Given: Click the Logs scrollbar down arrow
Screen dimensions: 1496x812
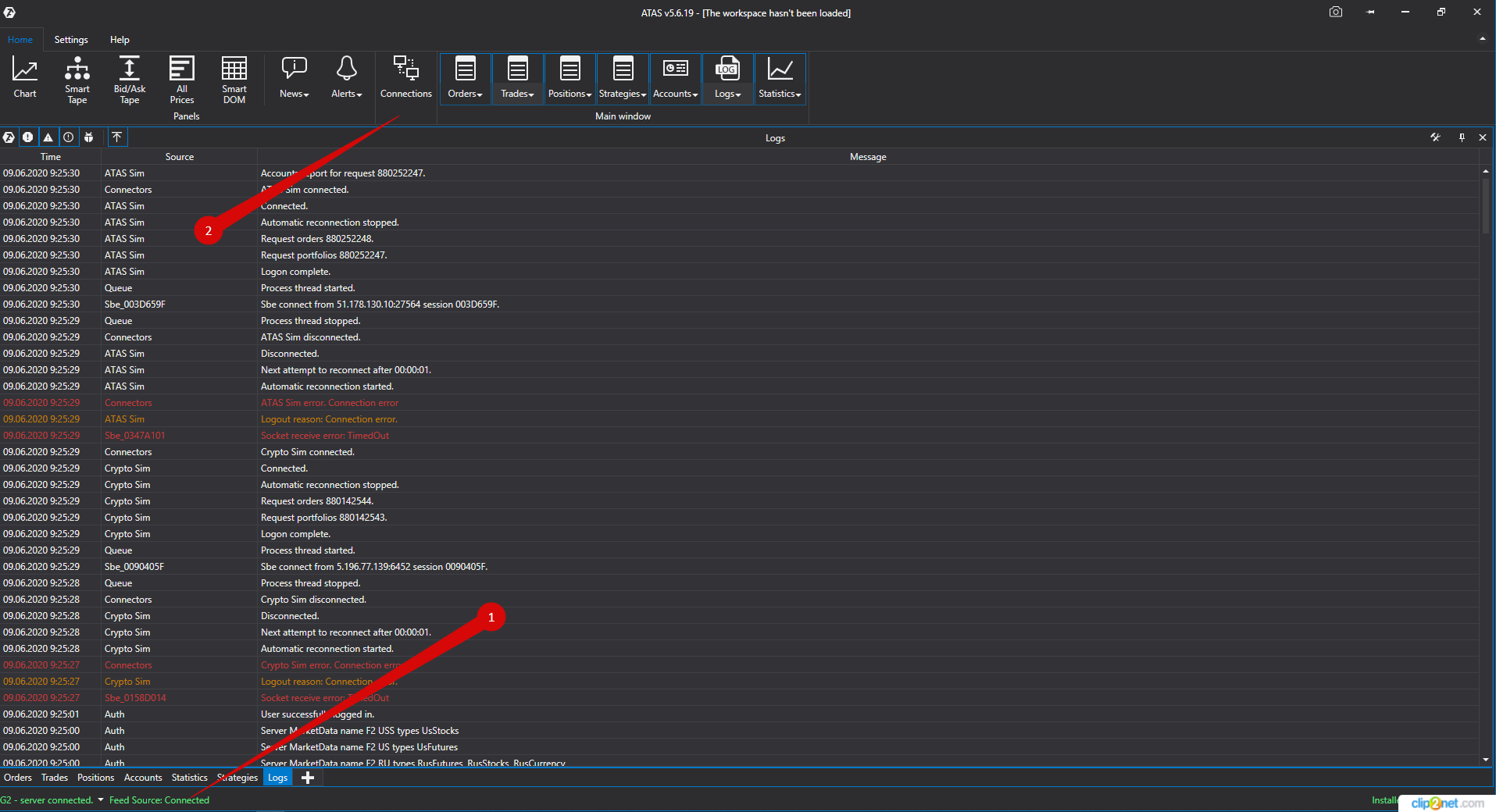Looking at the screenshot, I should [x=1486, y=760].
